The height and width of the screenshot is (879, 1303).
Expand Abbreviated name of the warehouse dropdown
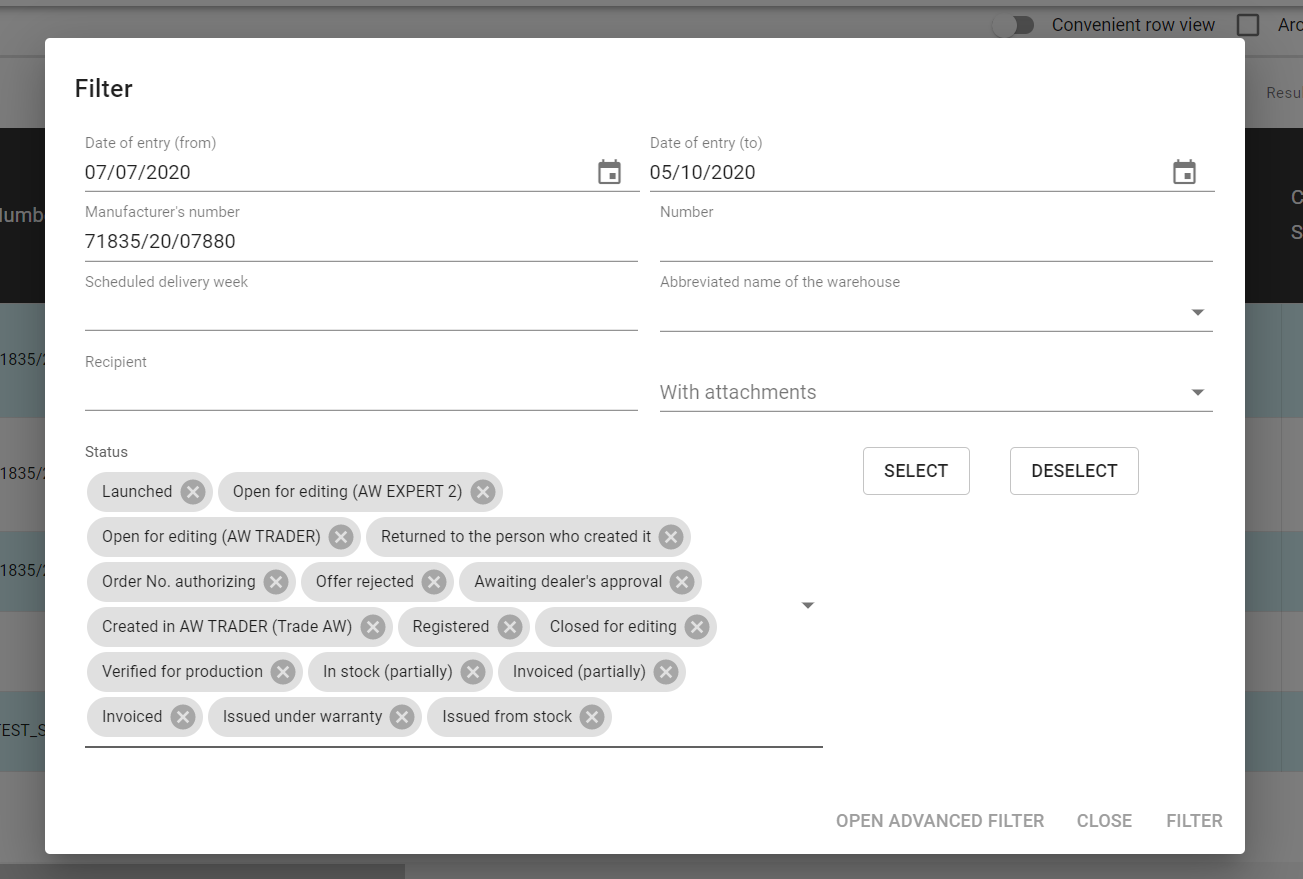(x=1197, y=313)
